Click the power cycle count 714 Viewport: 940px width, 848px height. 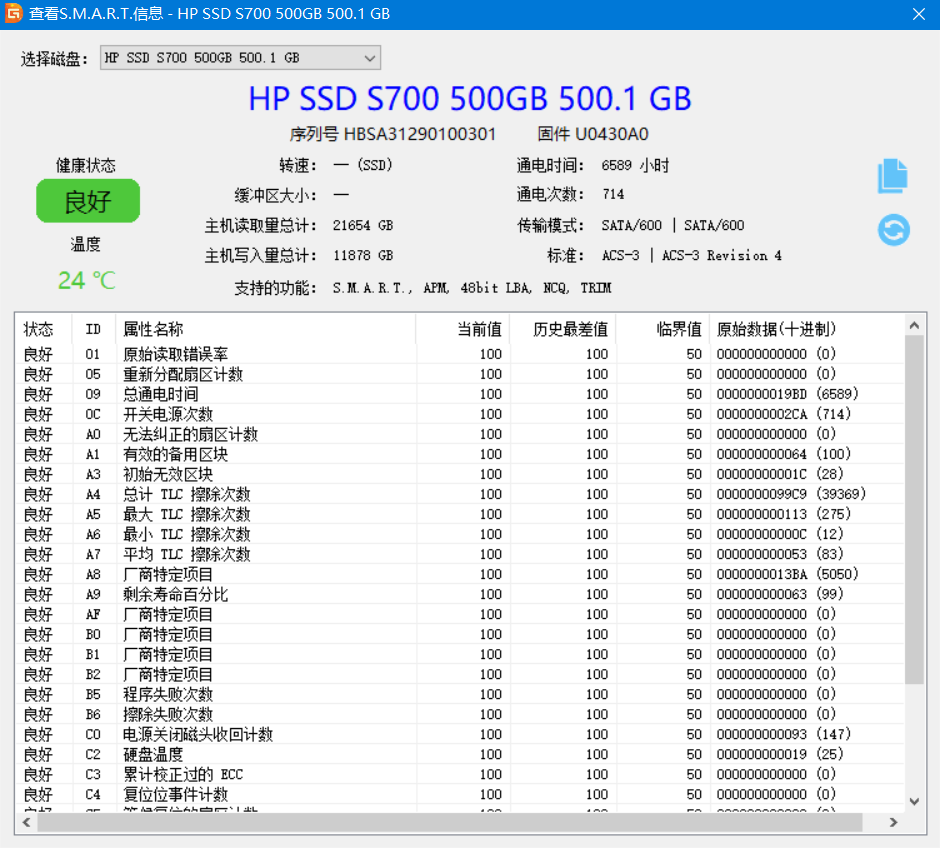(x=613, y=194)
